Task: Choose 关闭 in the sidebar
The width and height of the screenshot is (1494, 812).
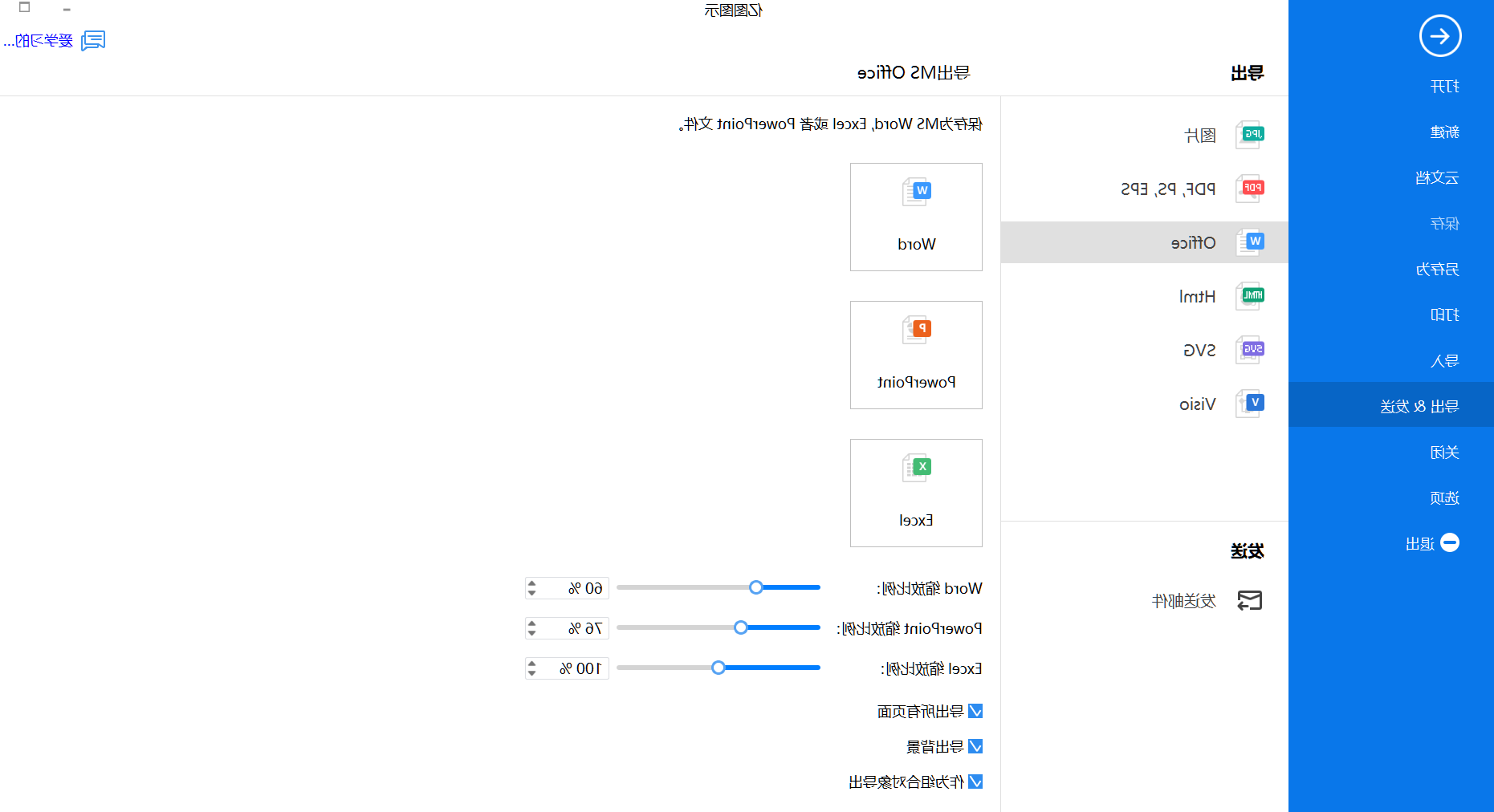Action: click(1444, 453)
